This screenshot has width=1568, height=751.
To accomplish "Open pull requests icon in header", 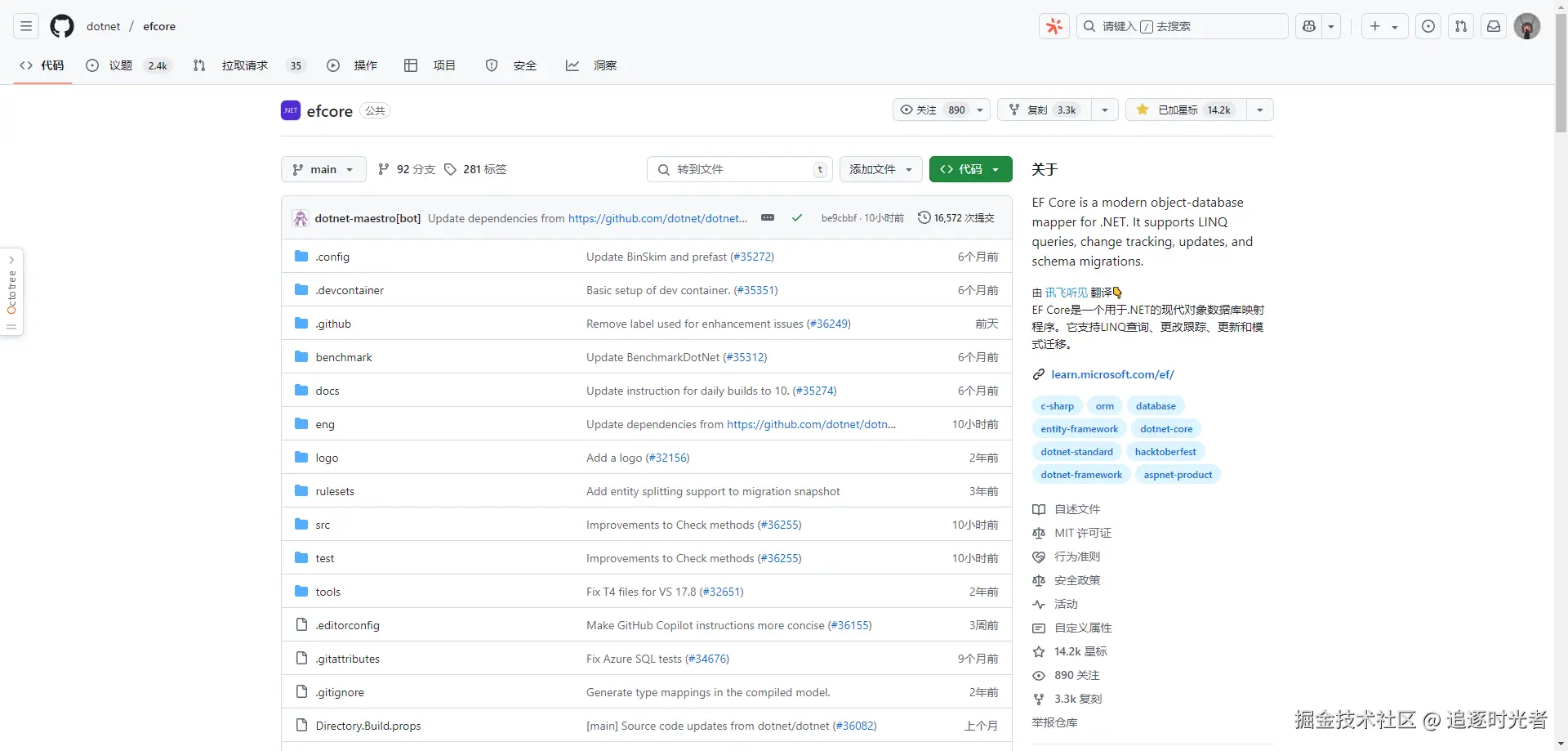I will [1461, 26].
